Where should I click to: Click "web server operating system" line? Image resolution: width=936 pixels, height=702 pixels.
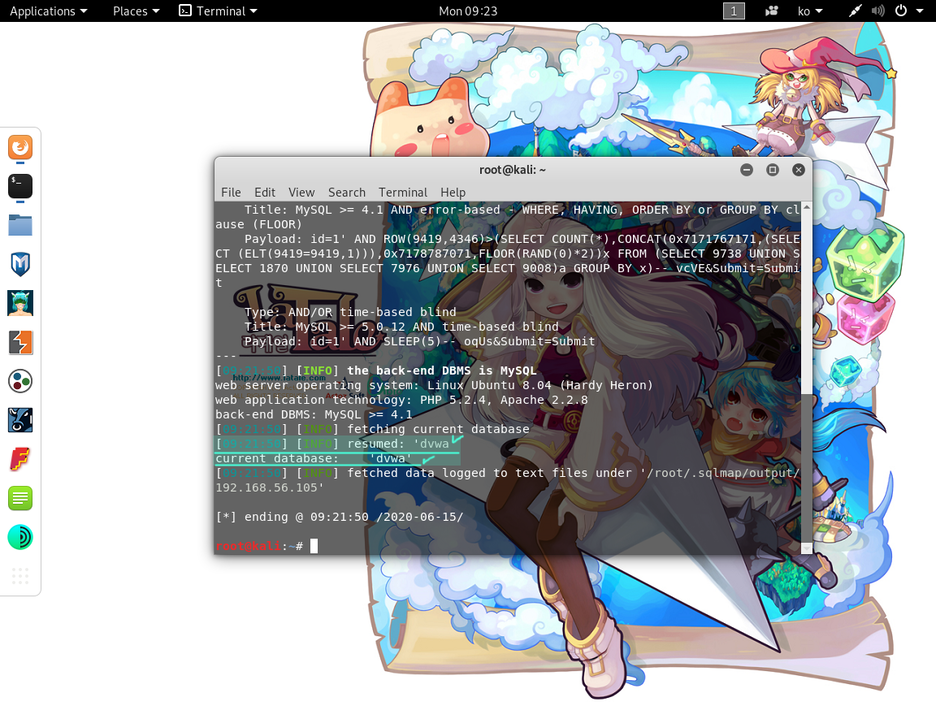pyautogui.click(x=434, y=385)
